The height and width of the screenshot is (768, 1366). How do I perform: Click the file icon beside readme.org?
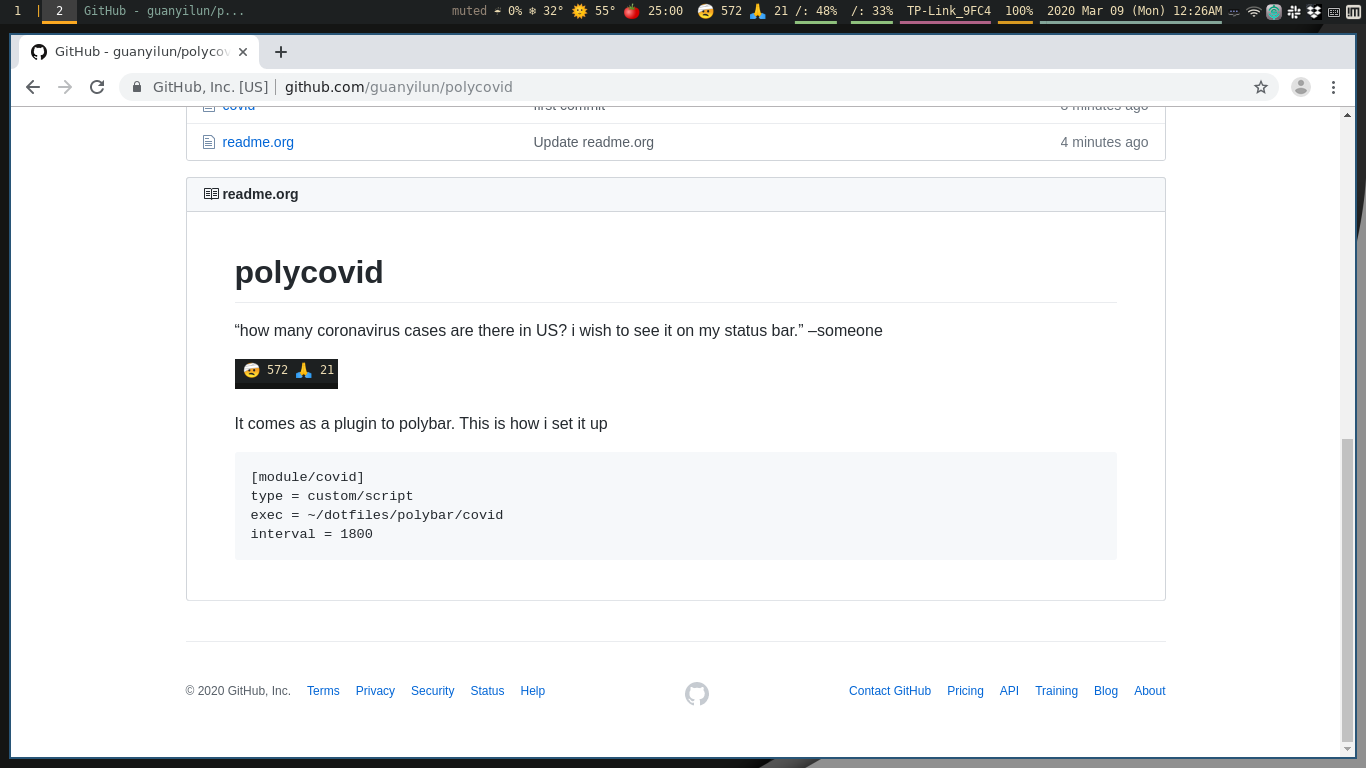coord(209,142)
